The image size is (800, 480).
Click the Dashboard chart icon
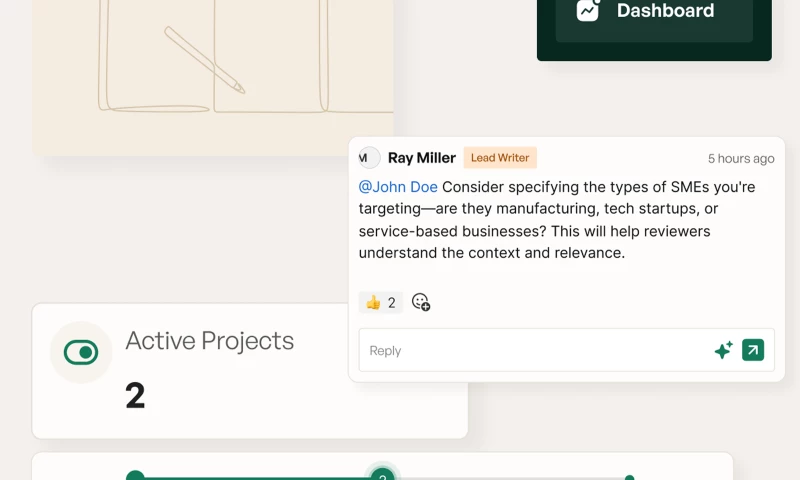588,11
